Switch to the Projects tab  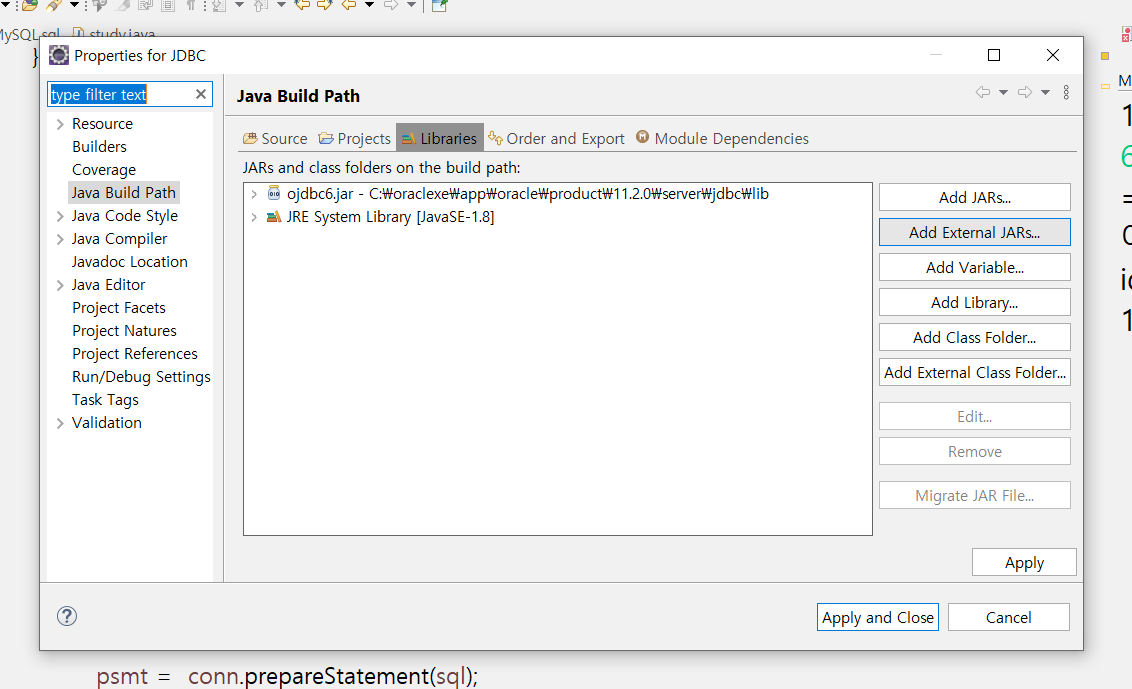354,139
